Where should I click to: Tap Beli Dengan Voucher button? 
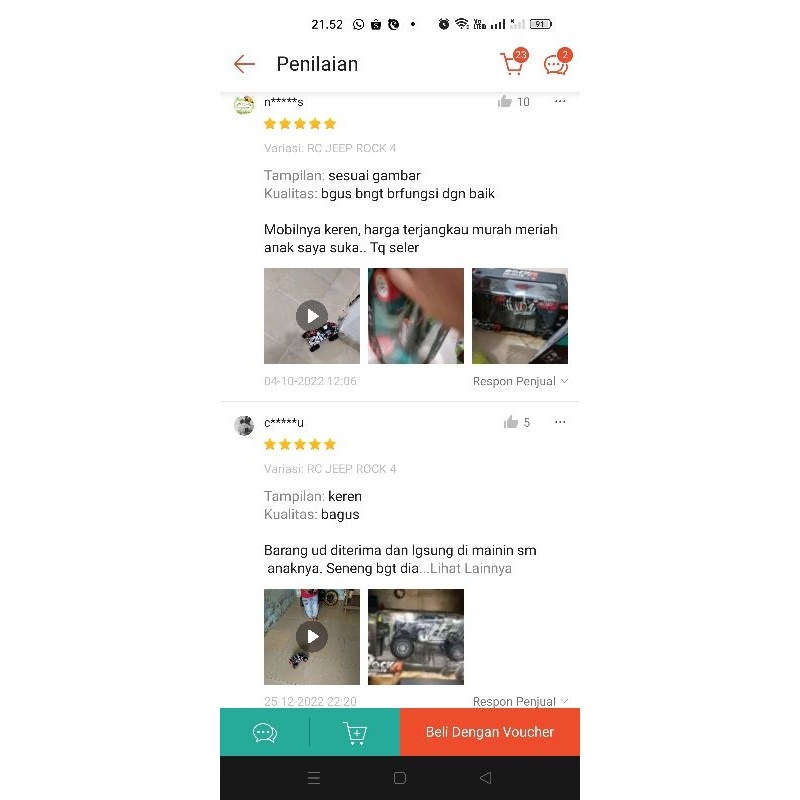pyautogui.click(x=490, y=732)
